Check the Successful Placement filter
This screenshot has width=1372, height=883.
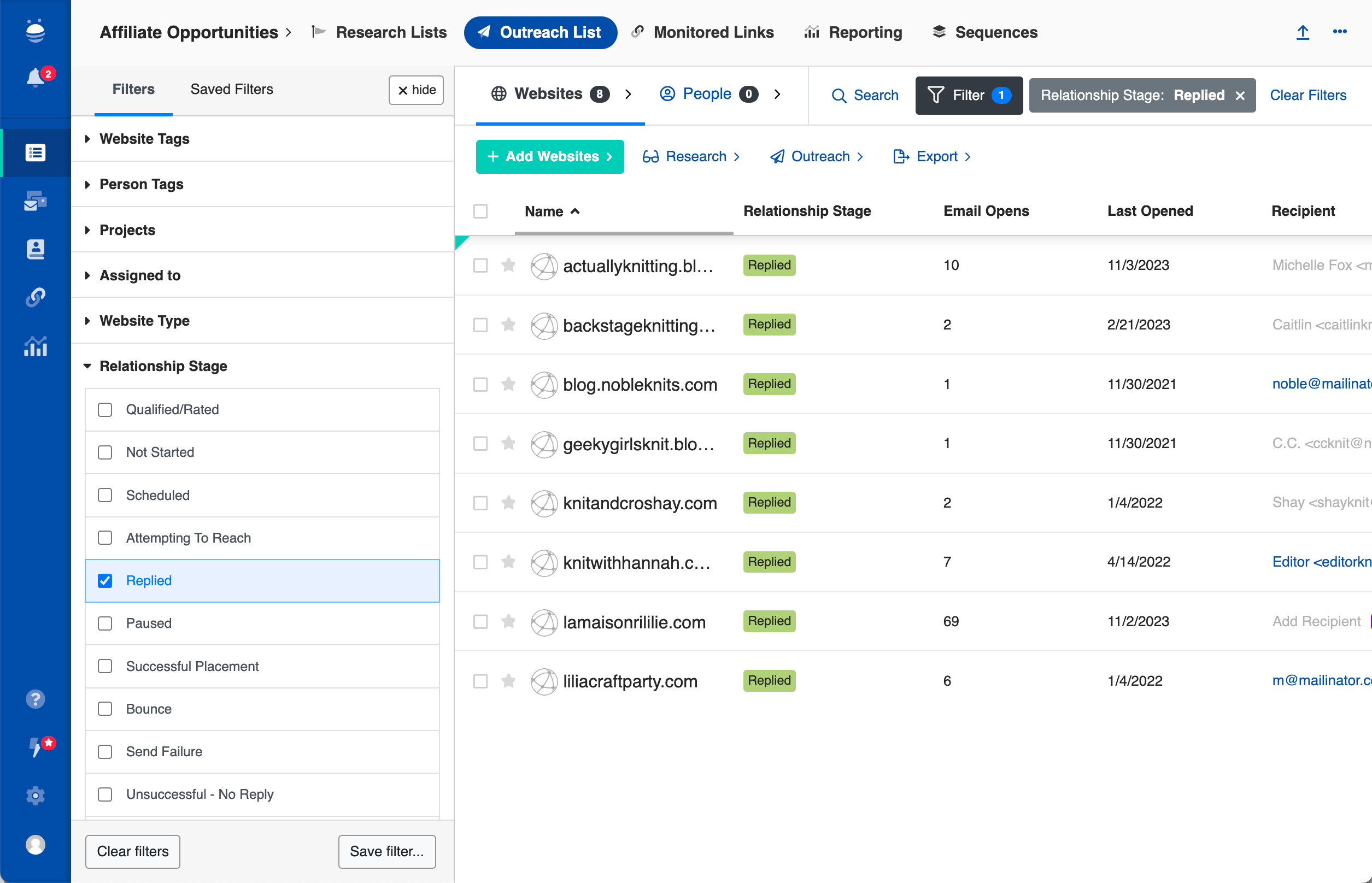(105, 666)
